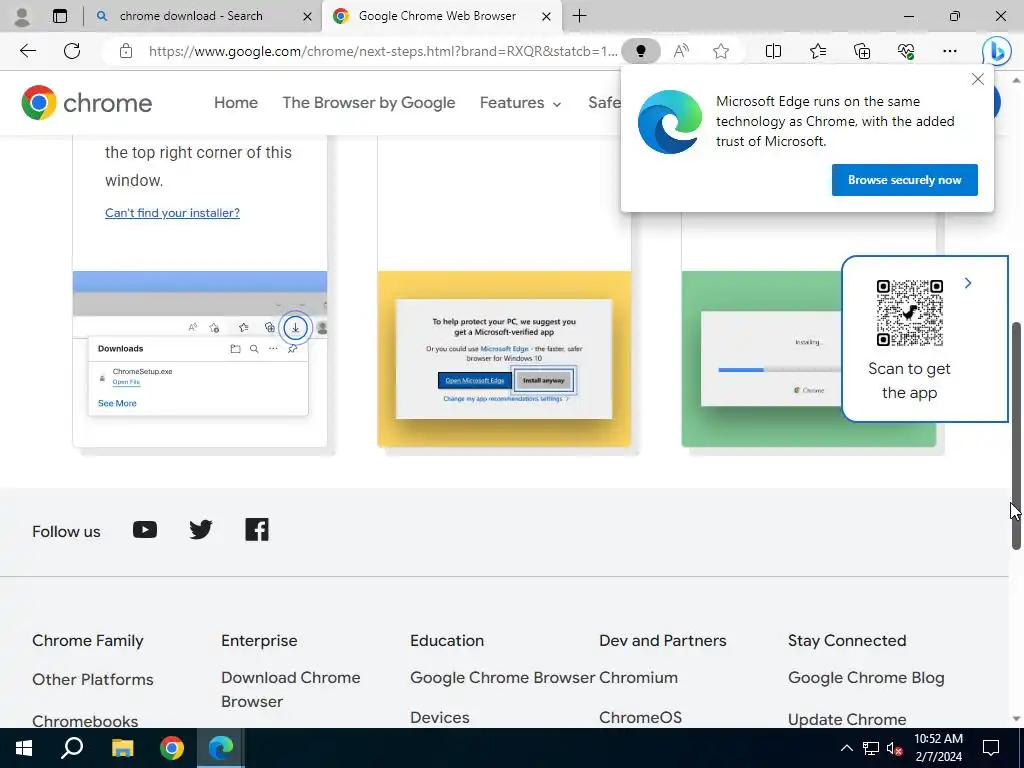Click the QR code image

tap(909, 313)
